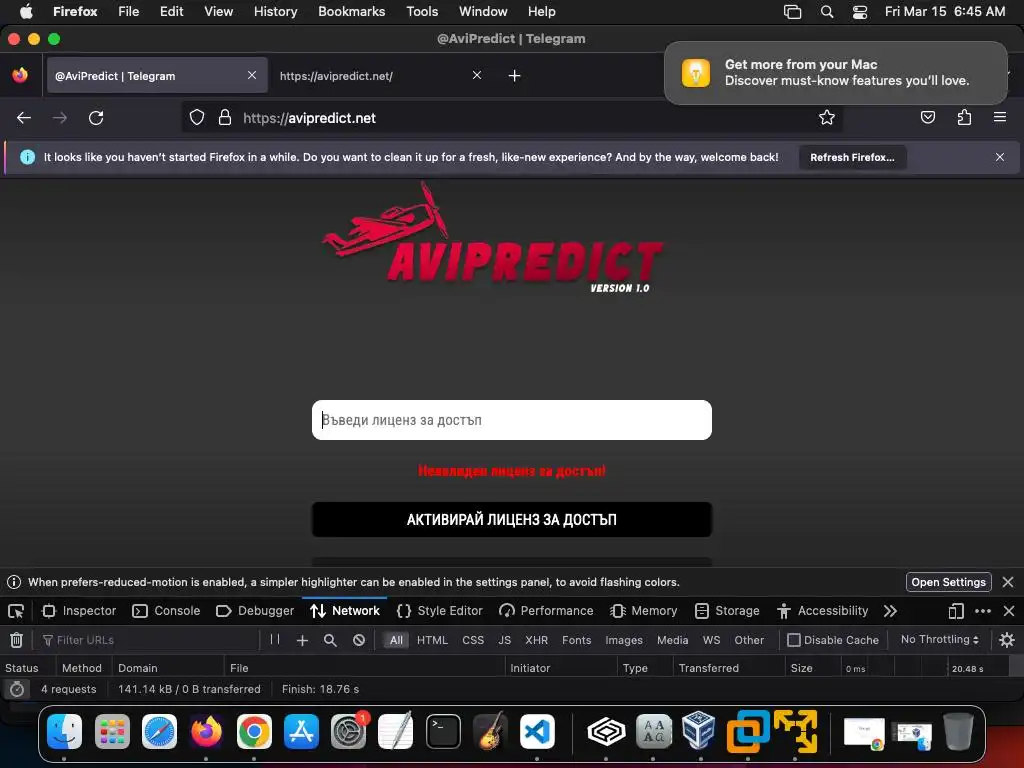Image resolution: width=1024 pixels, height=768 pixels.
Task: Select the All request filter
Action: 396,640
